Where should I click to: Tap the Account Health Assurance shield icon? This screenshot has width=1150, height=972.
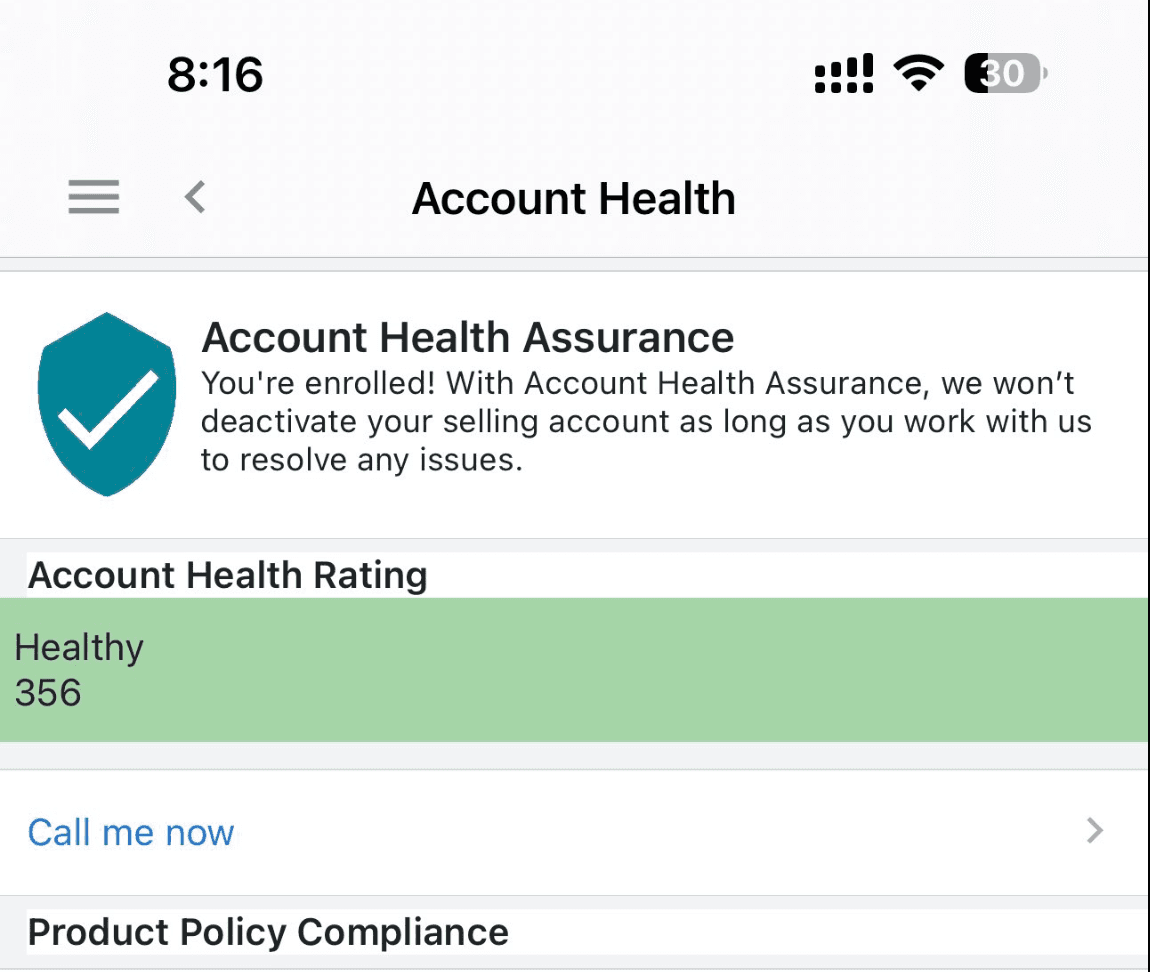tap(107, 403)
